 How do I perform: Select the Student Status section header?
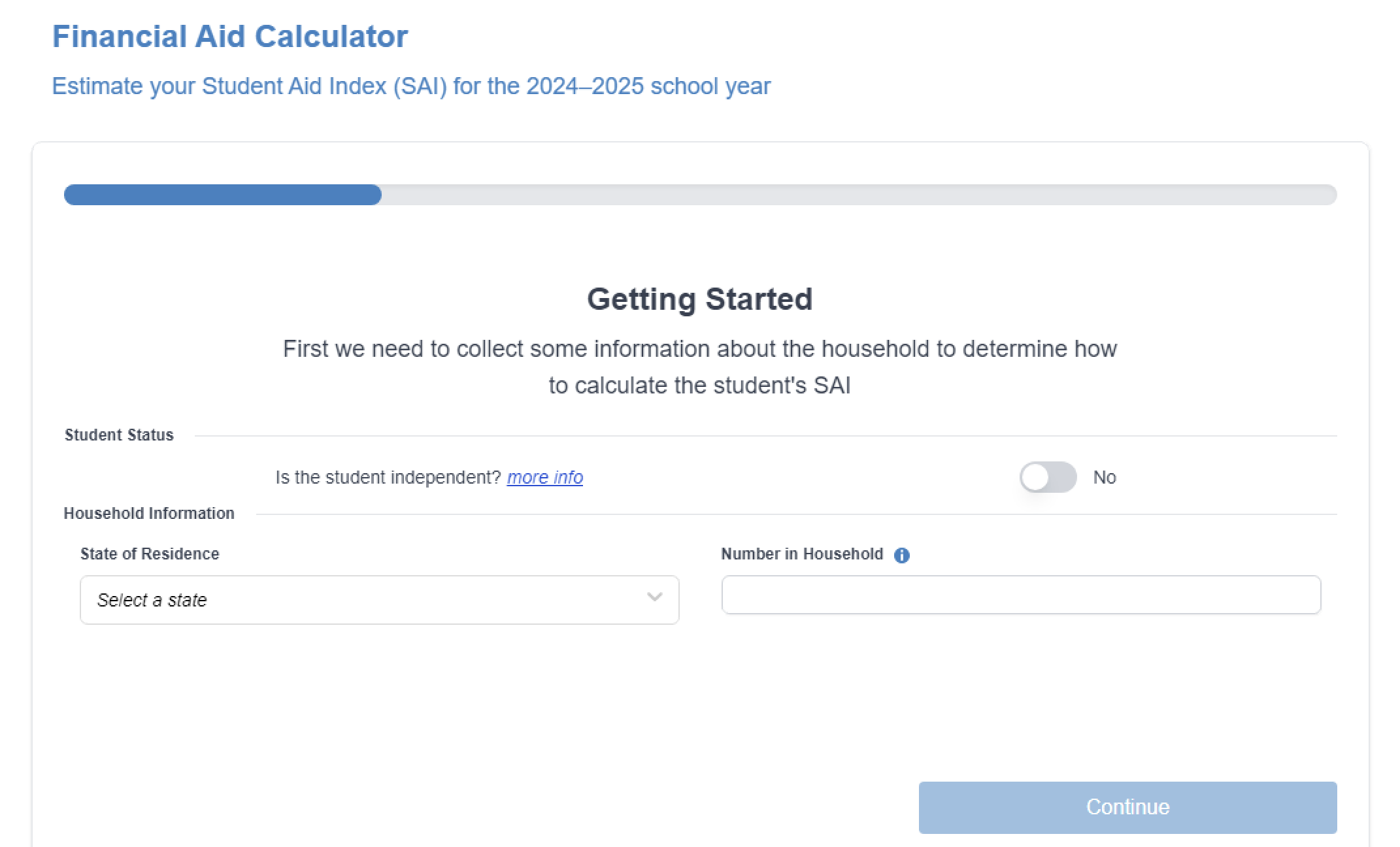point(119,434)
